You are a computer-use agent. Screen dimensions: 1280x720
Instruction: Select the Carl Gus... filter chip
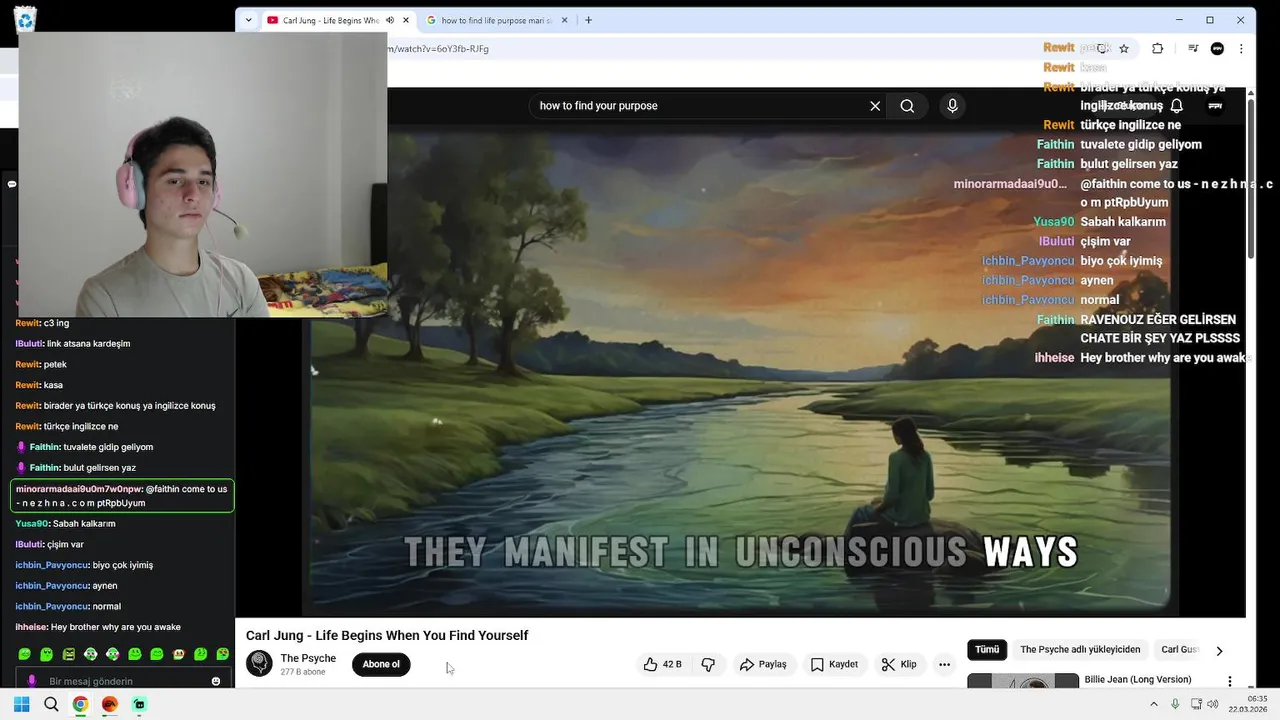[x=1180, y=650]
